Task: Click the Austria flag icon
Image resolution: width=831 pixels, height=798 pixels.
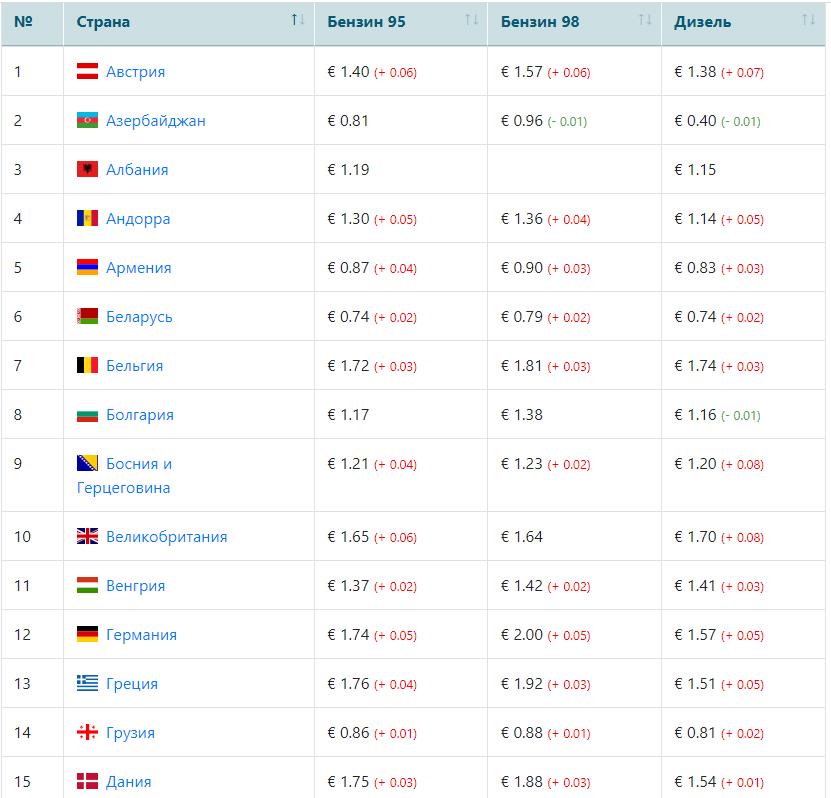Action: pos(87,71)
